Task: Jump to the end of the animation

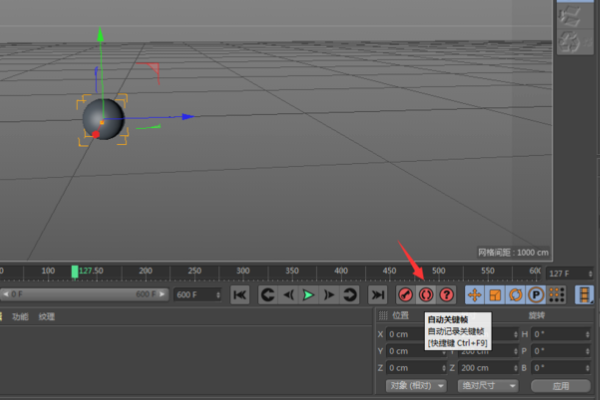Action: tap(377, 295)
